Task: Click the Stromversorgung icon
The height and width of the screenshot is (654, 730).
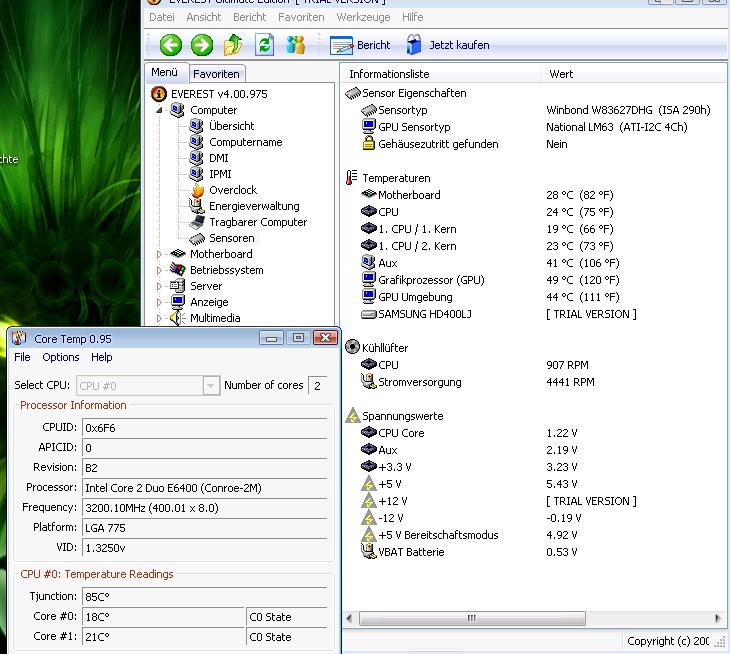Action: point(369,382)
